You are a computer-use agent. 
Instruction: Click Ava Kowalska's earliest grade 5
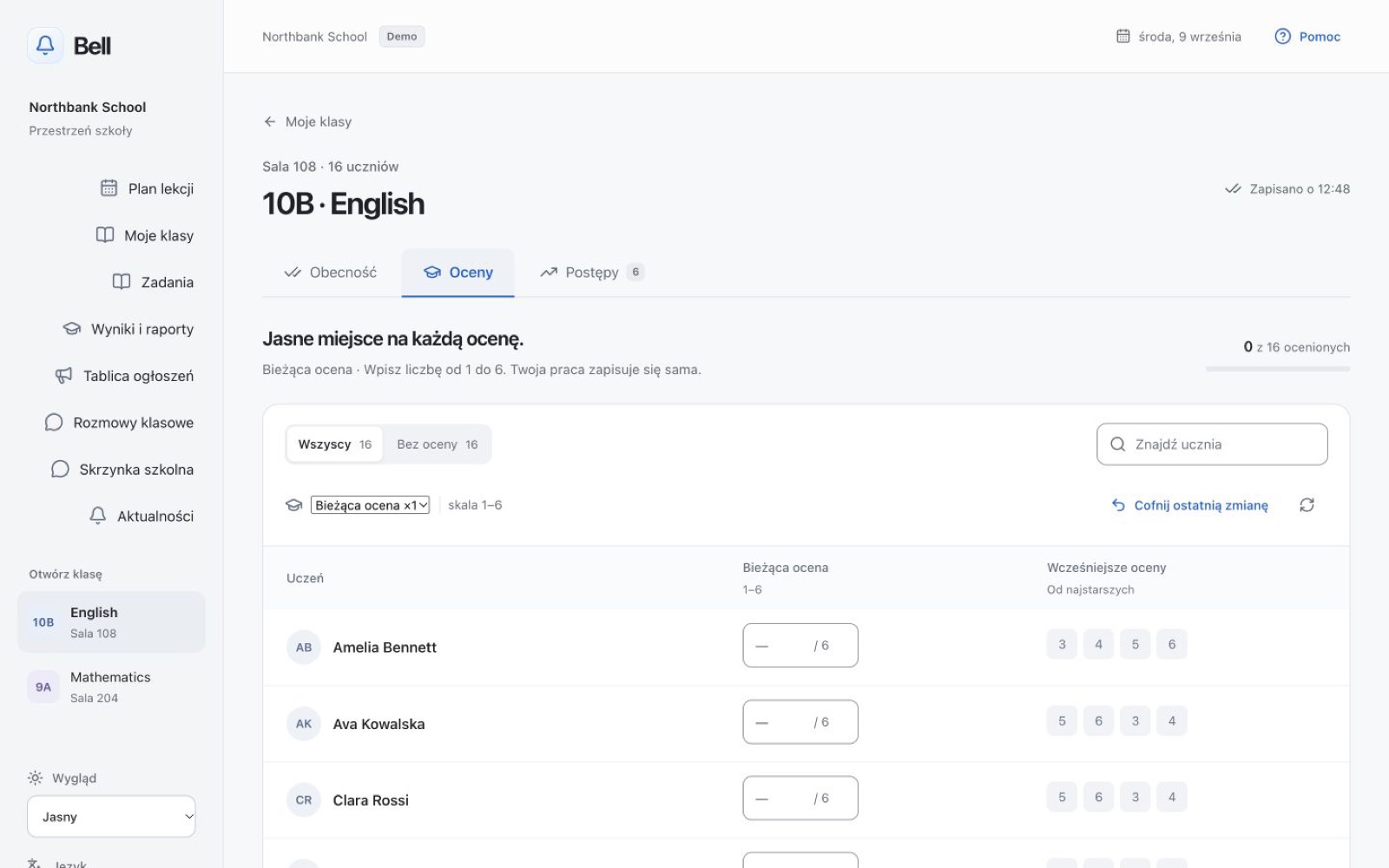[x=1062, y=720]
